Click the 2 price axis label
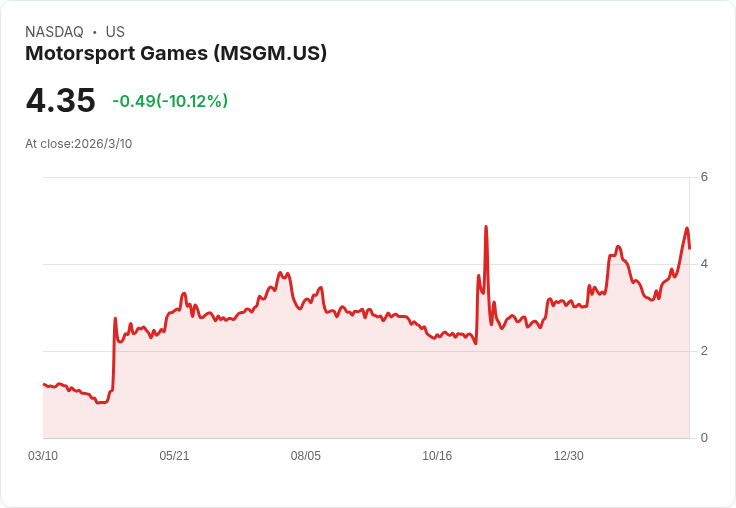Viewport: 736px width, 508px height. coord(704,351)
